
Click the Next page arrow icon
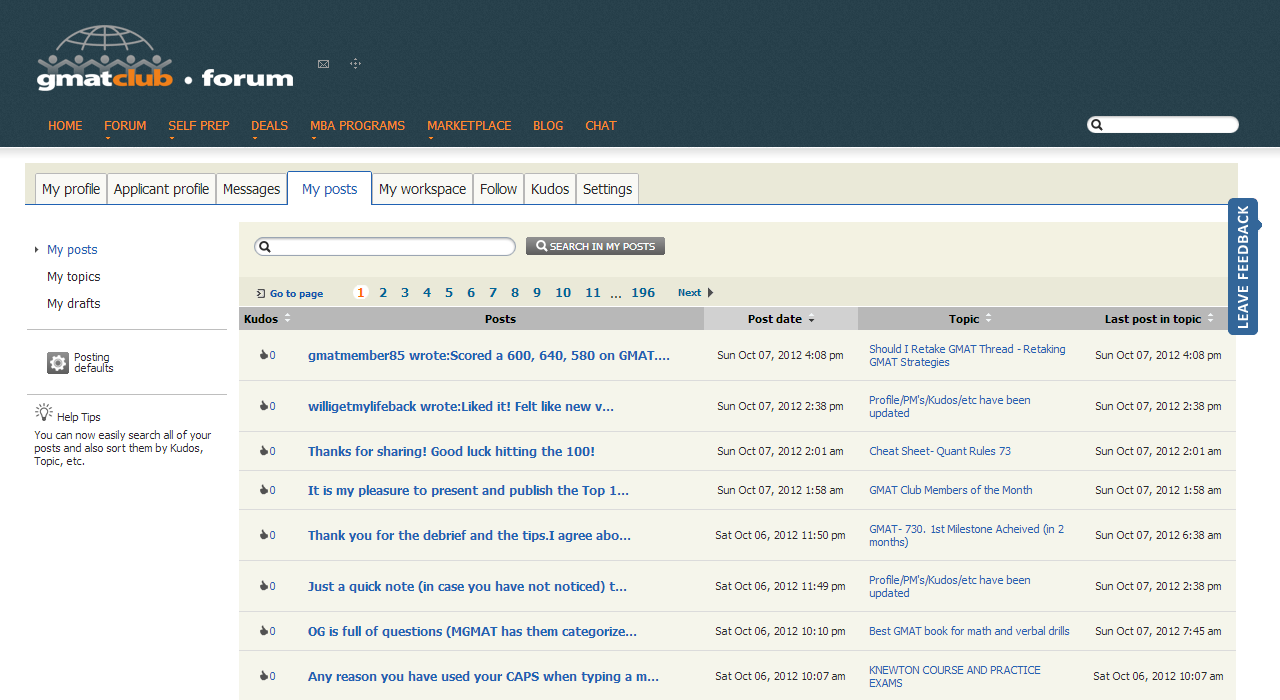point(710,293)
